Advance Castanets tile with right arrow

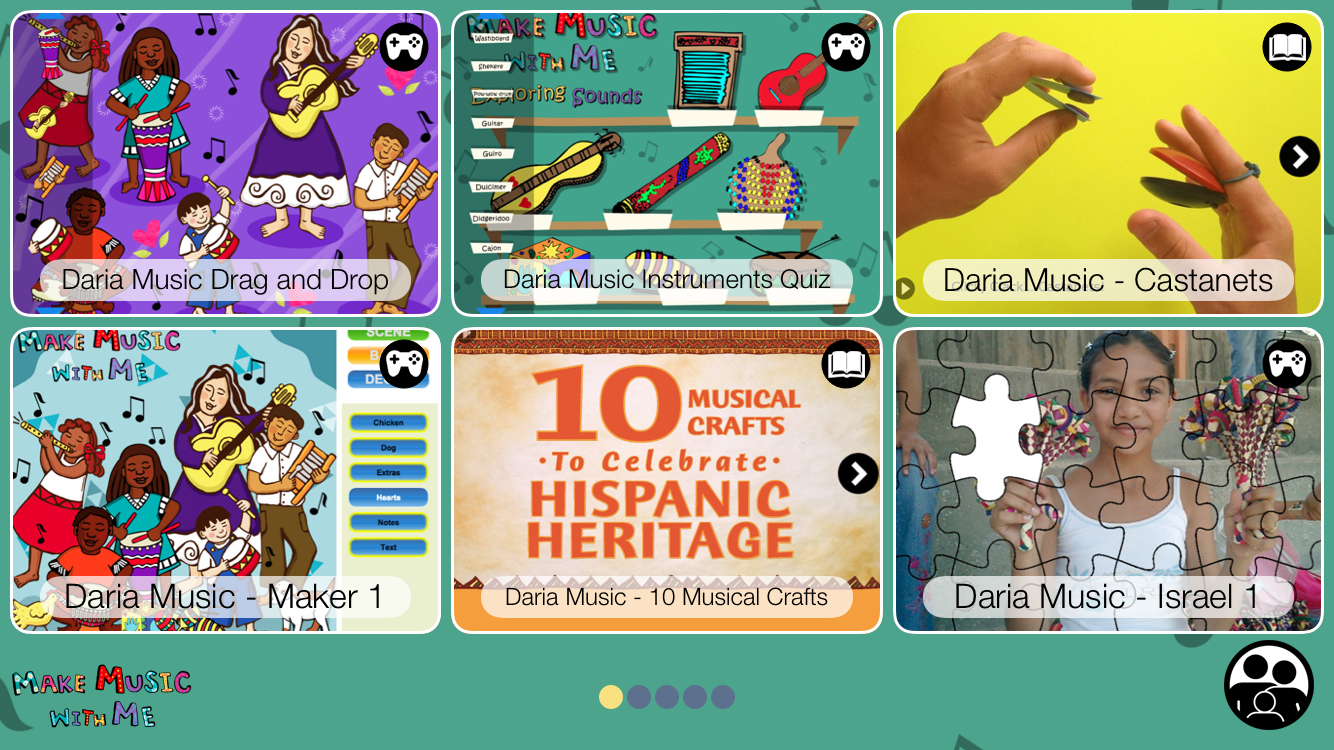(1300, 157)
